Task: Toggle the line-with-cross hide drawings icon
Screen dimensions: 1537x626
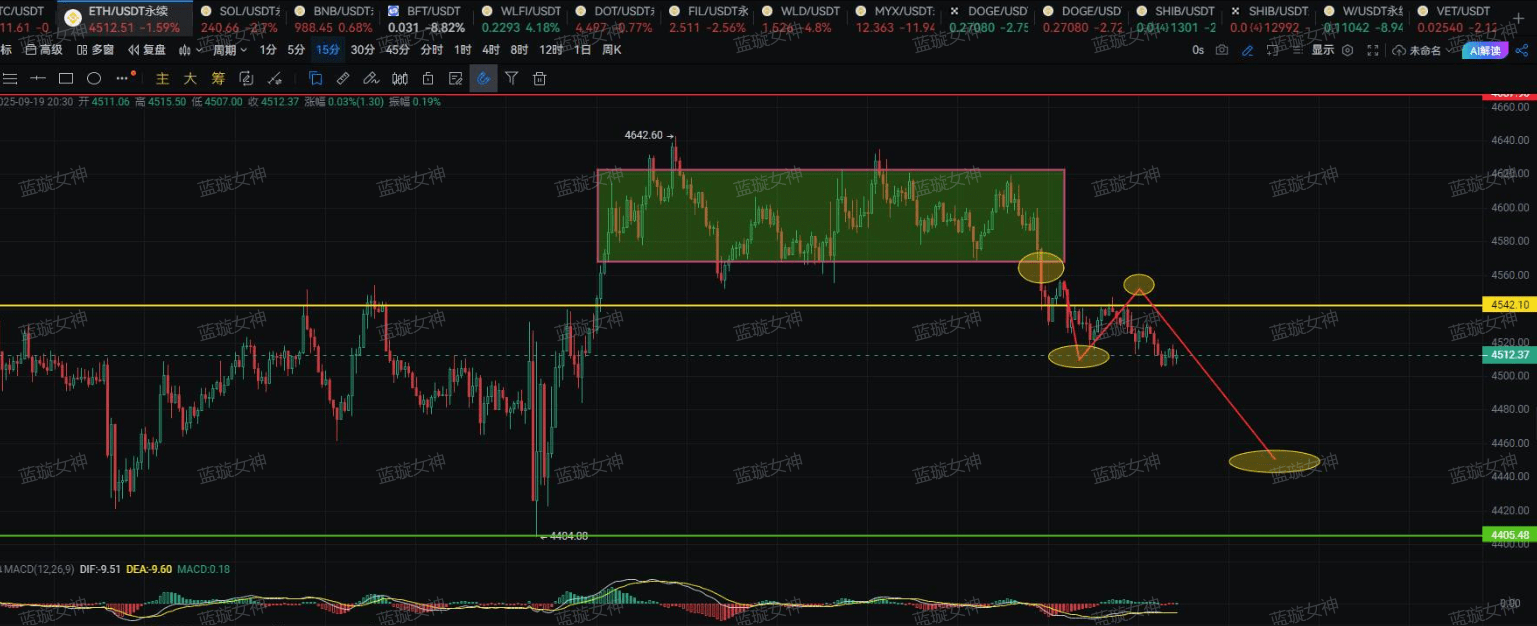Action: click(x=274, y=78)
